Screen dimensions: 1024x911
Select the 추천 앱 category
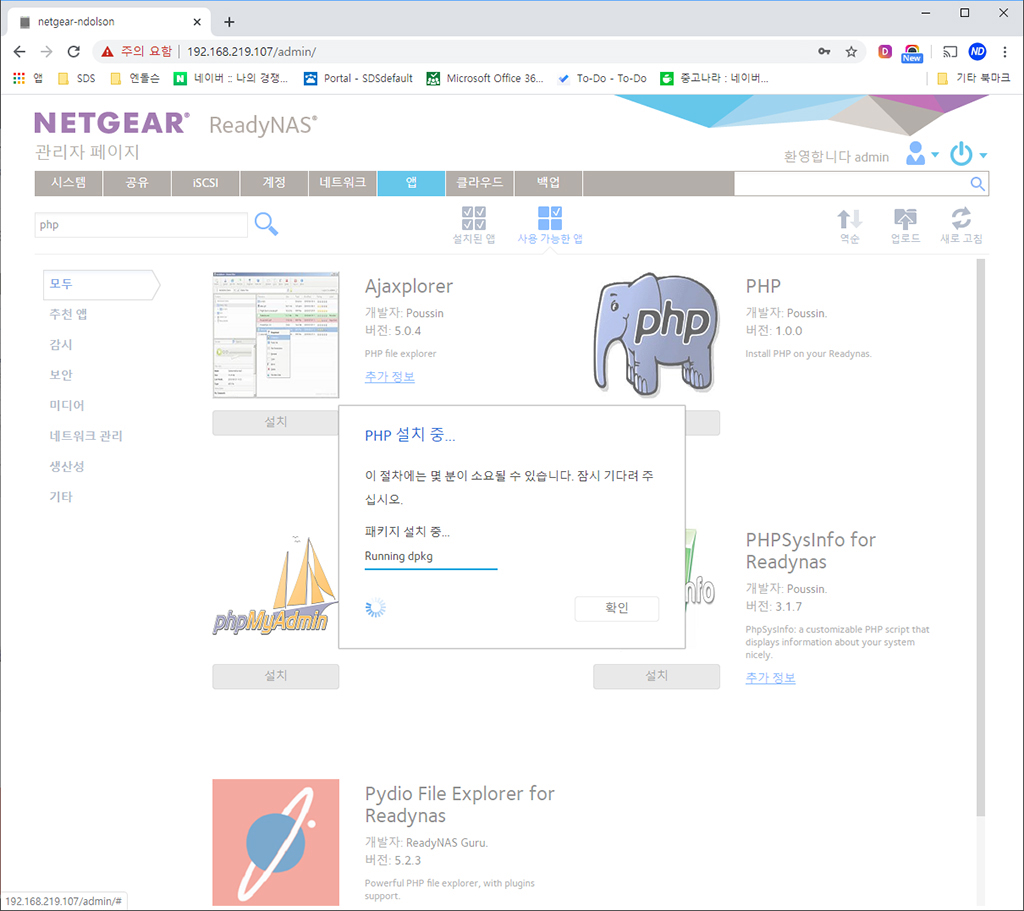[69, 314]
